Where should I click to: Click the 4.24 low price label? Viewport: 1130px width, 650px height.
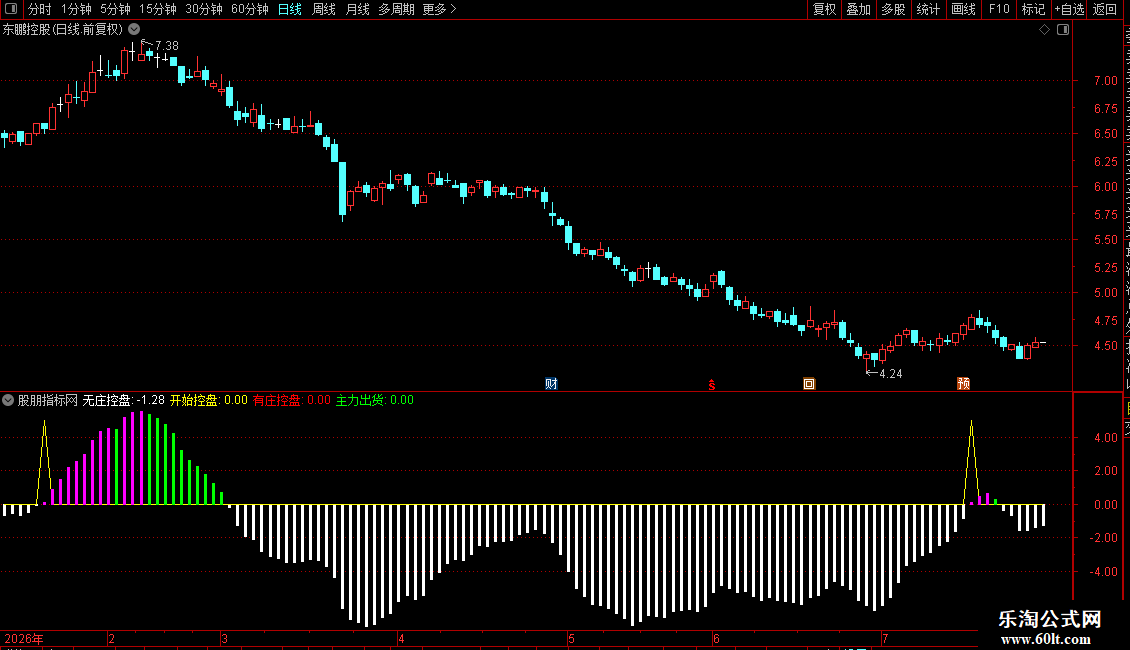pyautogui.click(x=891, y=373)
